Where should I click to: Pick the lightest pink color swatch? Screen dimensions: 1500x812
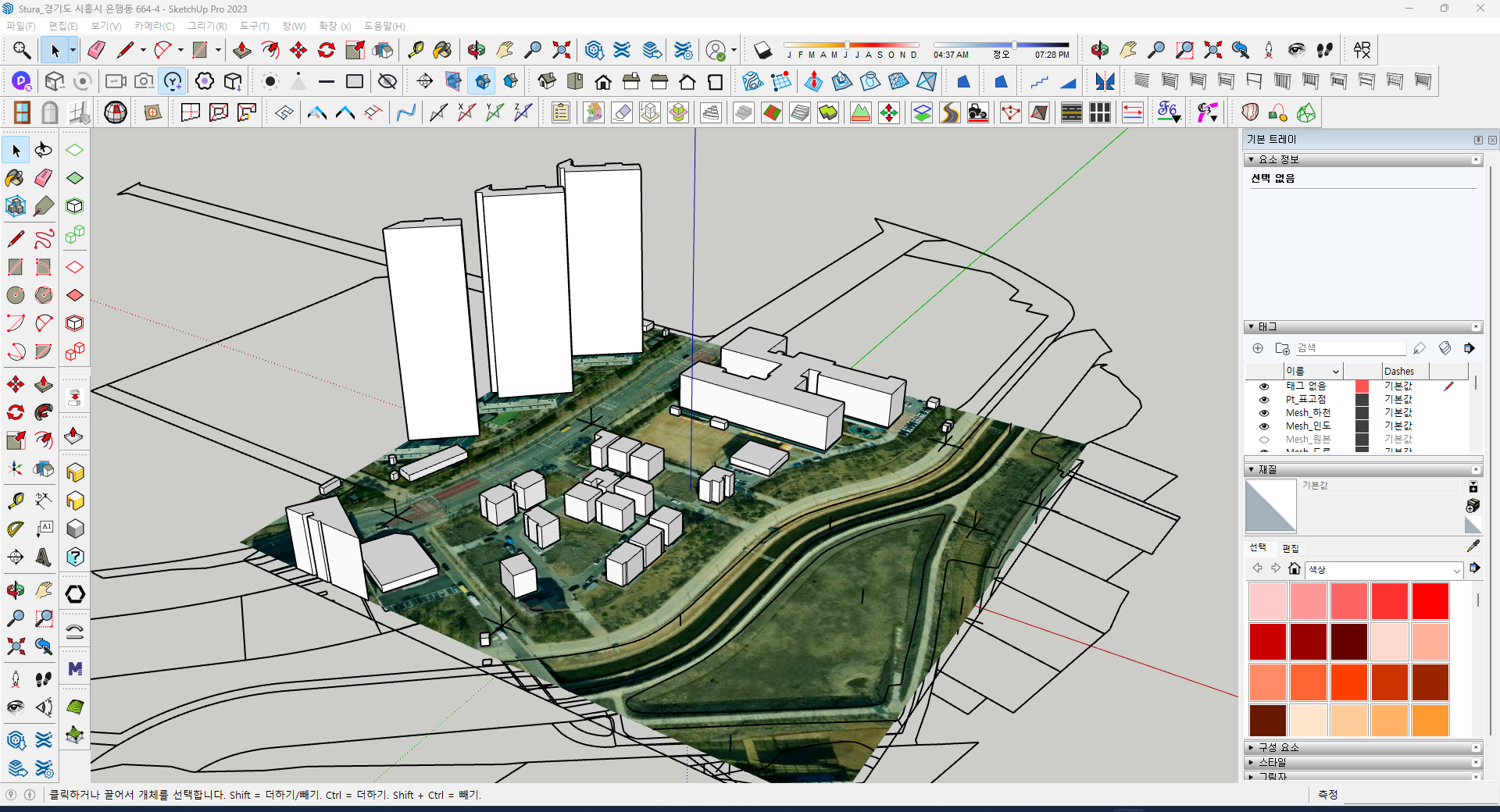click(1267, 601)
